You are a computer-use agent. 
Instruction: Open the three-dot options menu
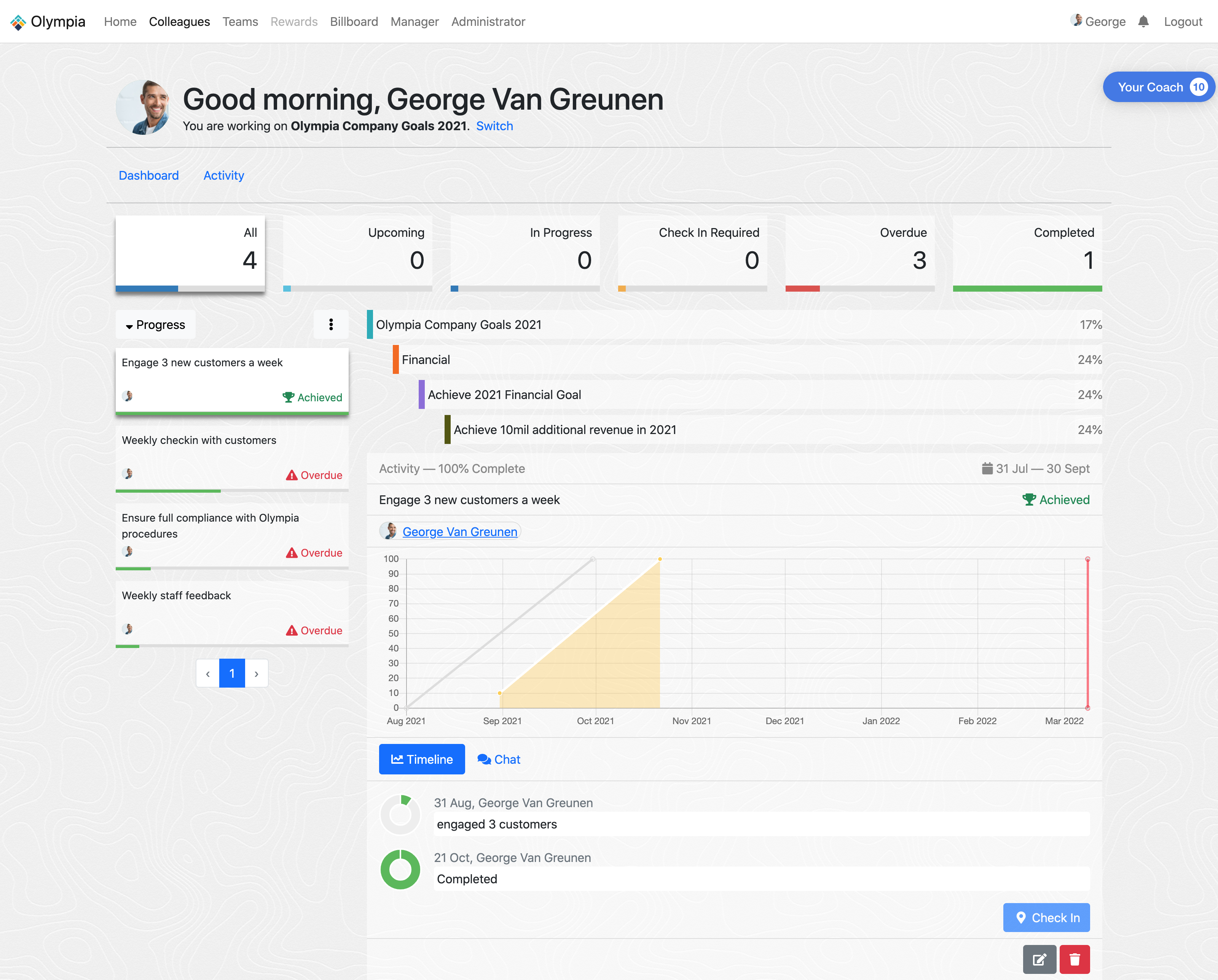point(330,324)
